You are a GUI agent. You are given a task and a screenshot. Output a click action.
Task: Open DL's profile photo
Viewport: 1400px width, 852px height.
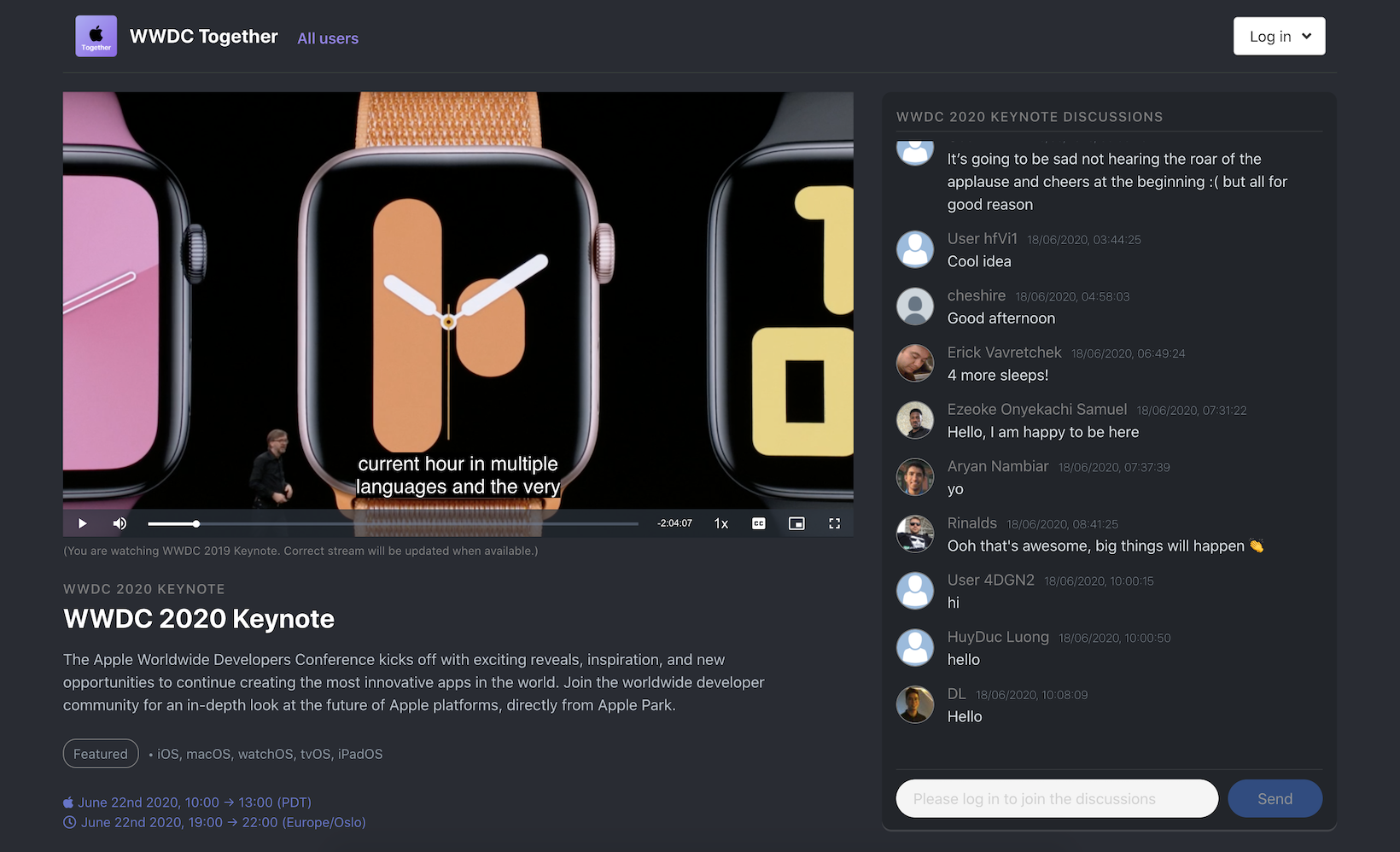pos(915,704)
